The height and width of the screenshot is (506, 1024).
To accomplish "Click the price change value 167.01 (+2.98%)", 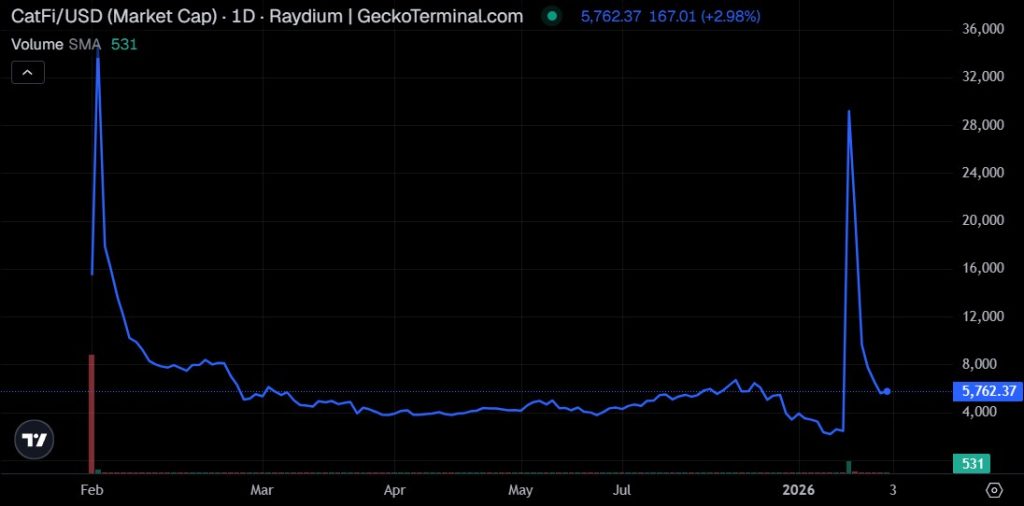I will (704, 16).
